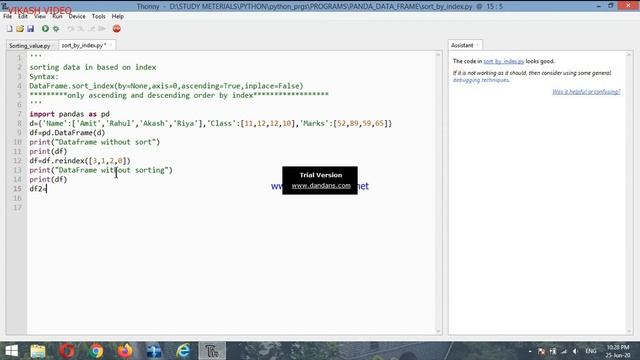Click the dictionary definition line starting d={'Name'
The width and height of the screenshot is (640, 360).
coord(210,123)
